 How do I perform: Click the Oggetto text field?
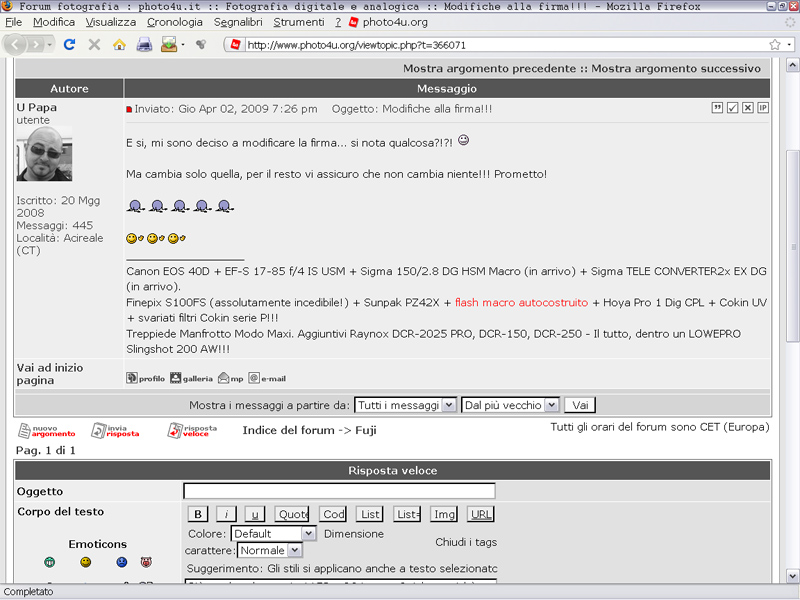click(x=339, y=491)
